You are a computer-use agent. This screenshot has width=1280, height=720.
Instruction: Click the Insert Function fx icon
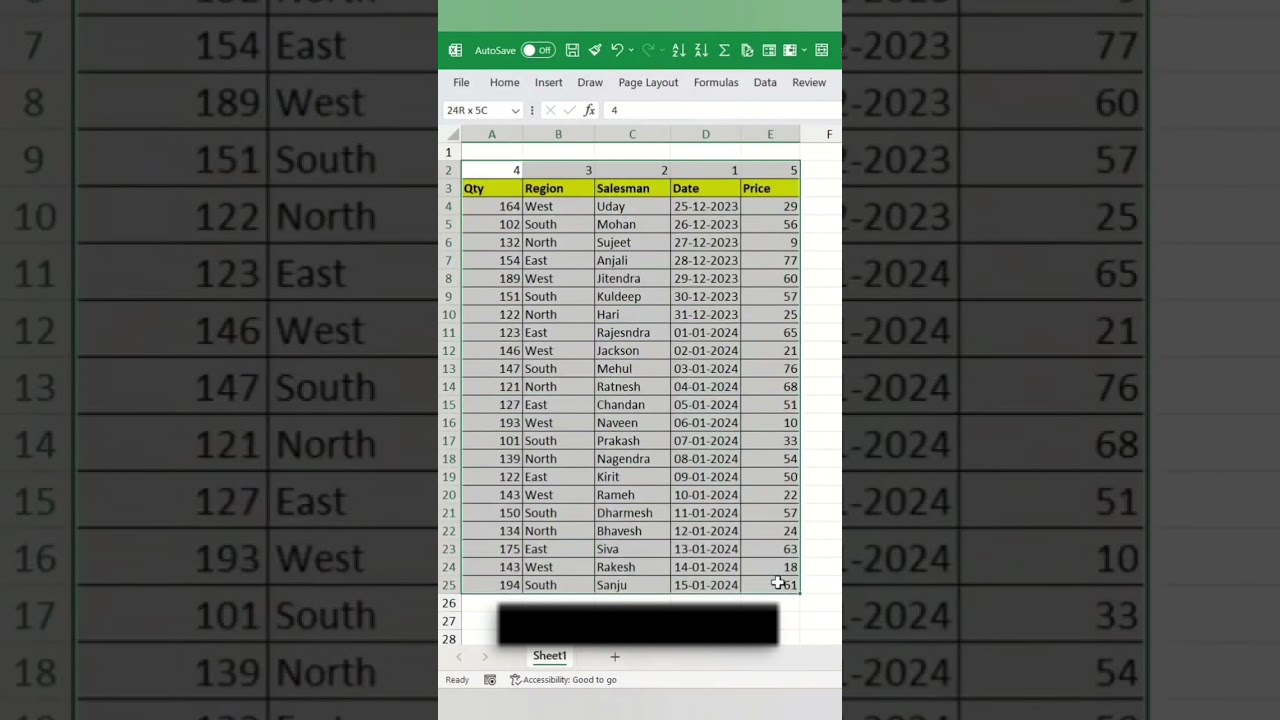[x=589, y=110]
